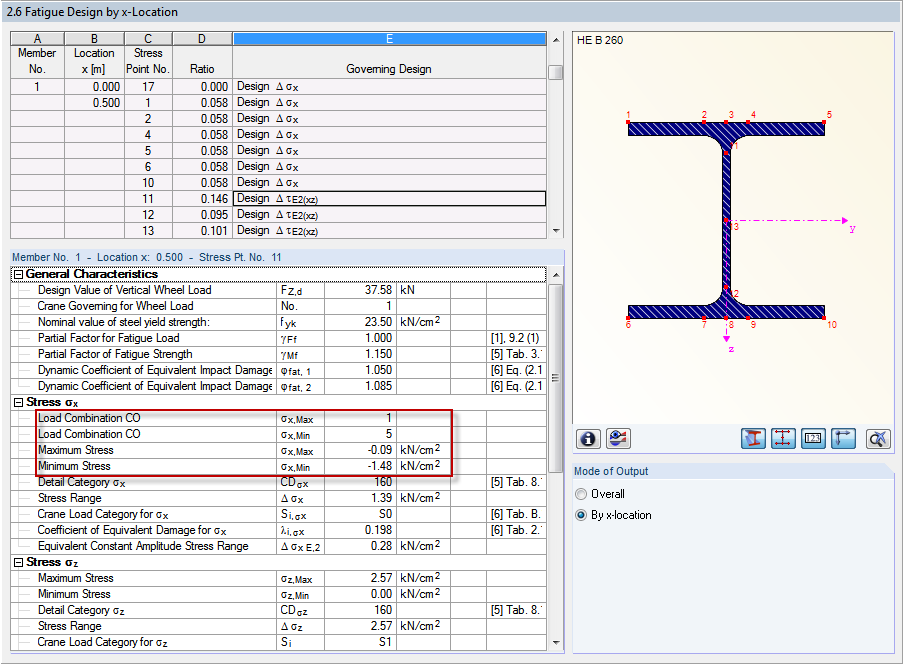Select highlighted column header E

(x=389, y=39)
